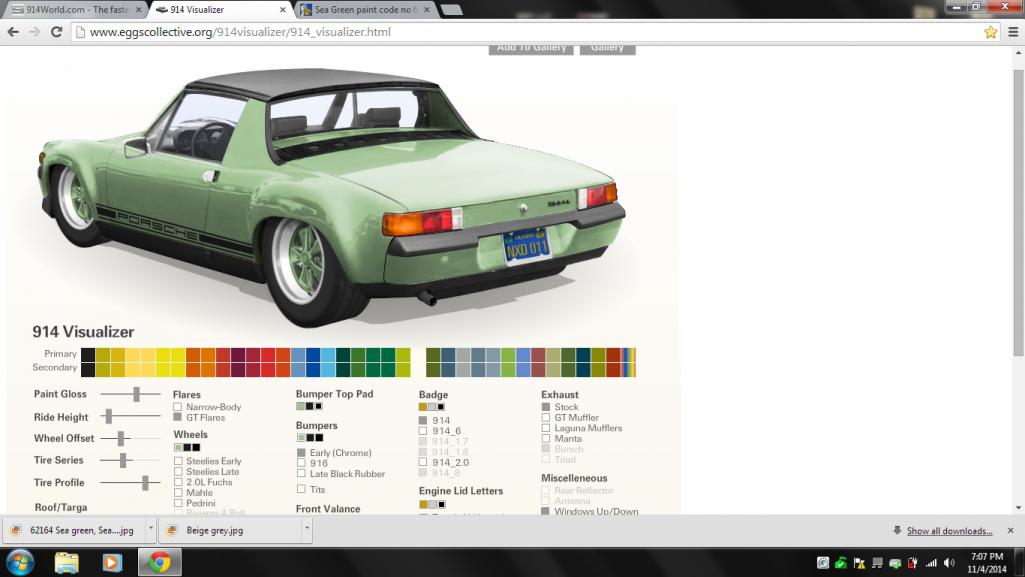This screenshot has height=577, width=1025.
Task: Go back to the previous page
Action: (x=13, y=31)
